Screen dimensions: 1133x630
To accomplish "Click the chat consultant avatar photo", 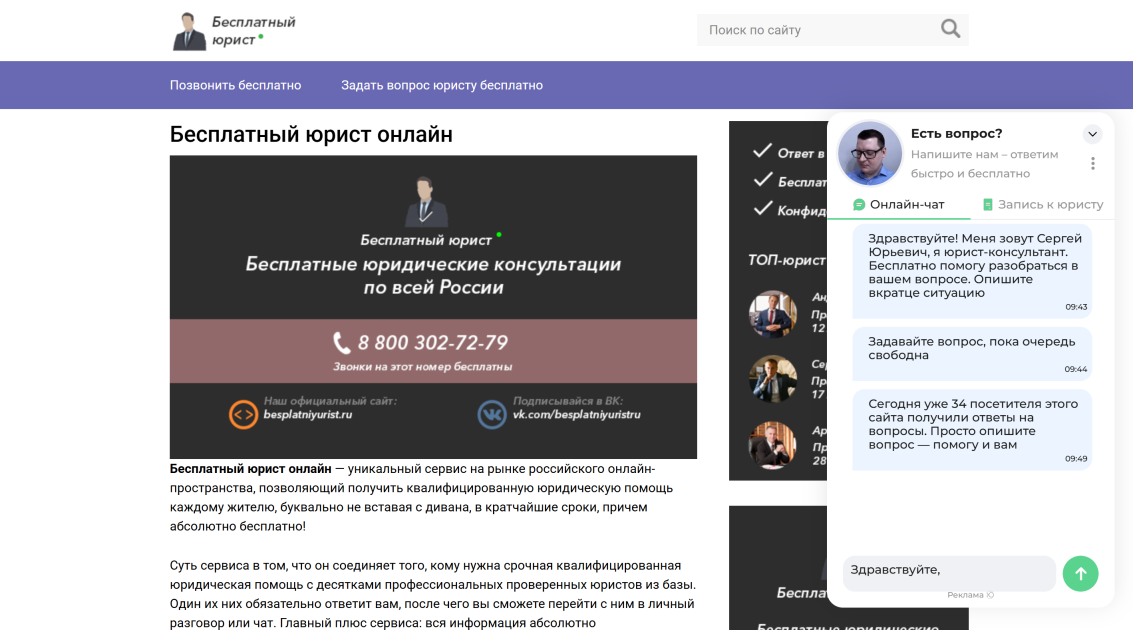I will 869,153.
